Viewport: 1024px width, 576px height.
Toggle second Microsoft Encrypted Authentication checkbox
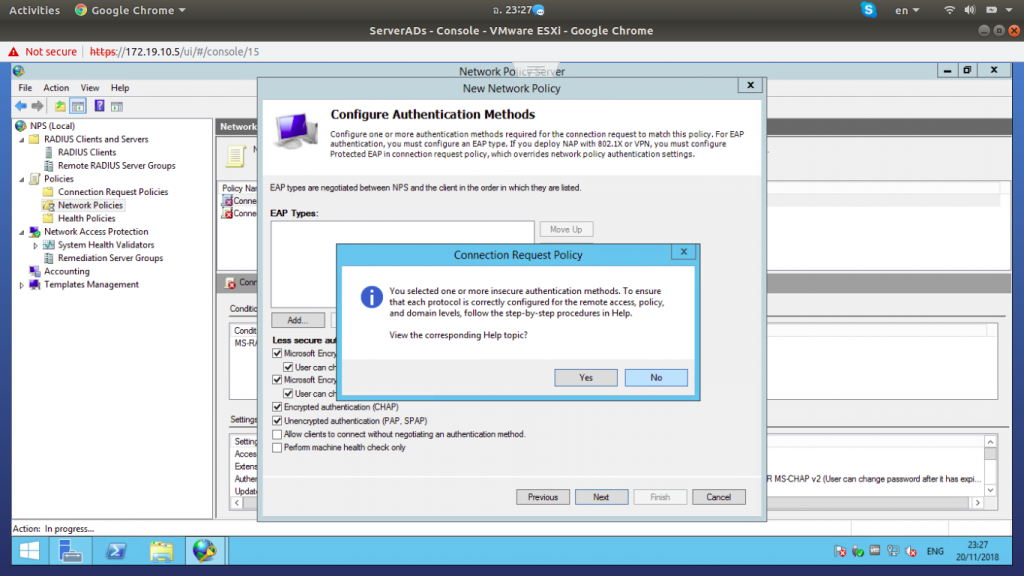point(277,379)
